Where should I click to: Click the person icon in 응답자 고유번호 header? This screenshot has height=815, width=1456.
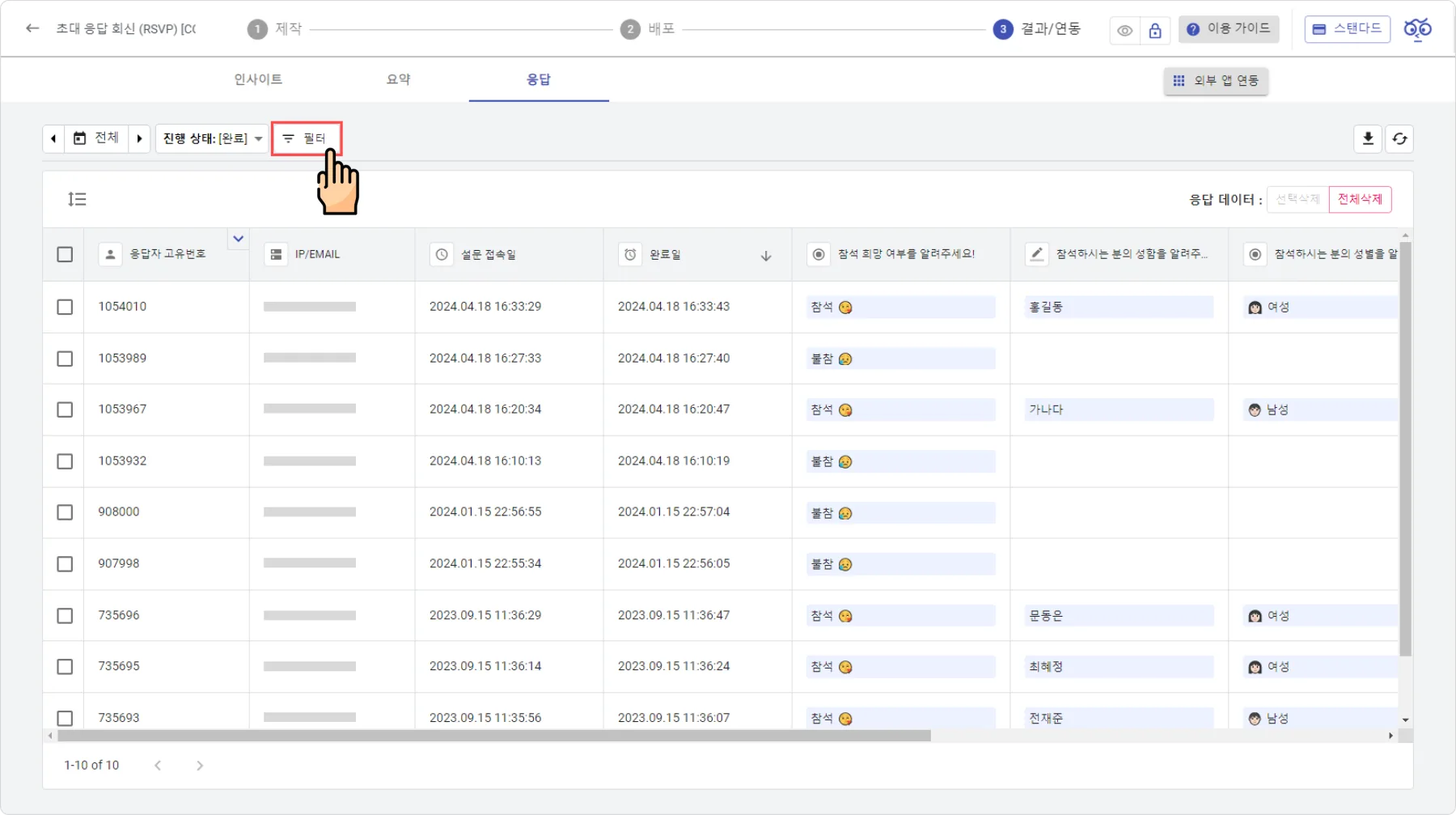pyautogui.click(x=110, y=254)
